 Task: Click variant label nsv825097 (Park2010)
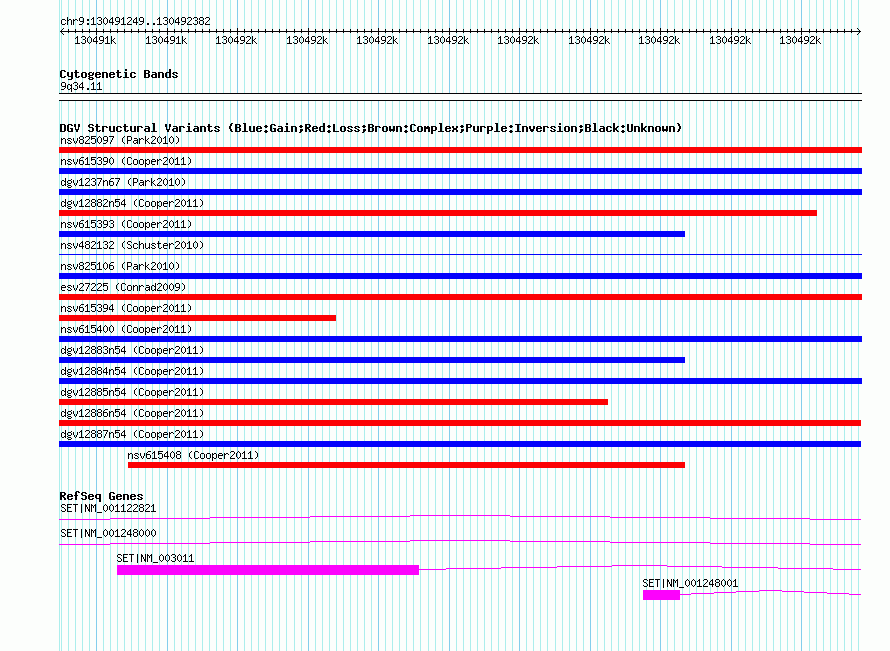[120, 140]
